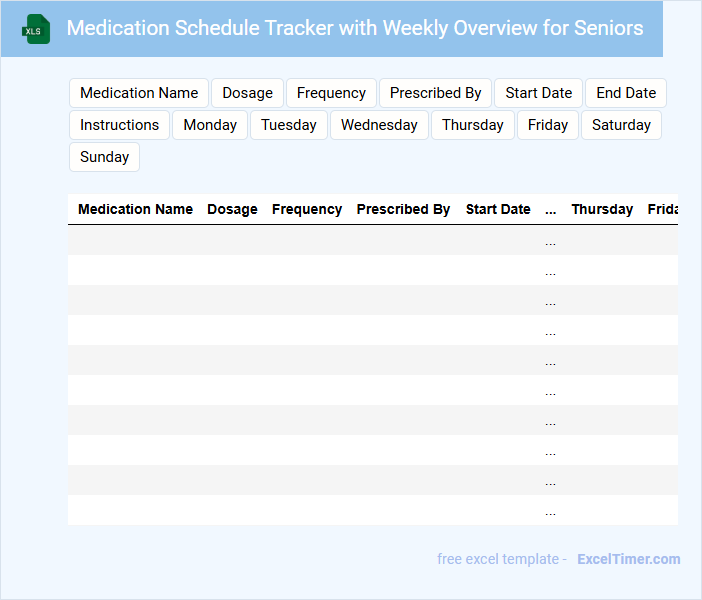Select the Sunday tag

coord(104,157)
